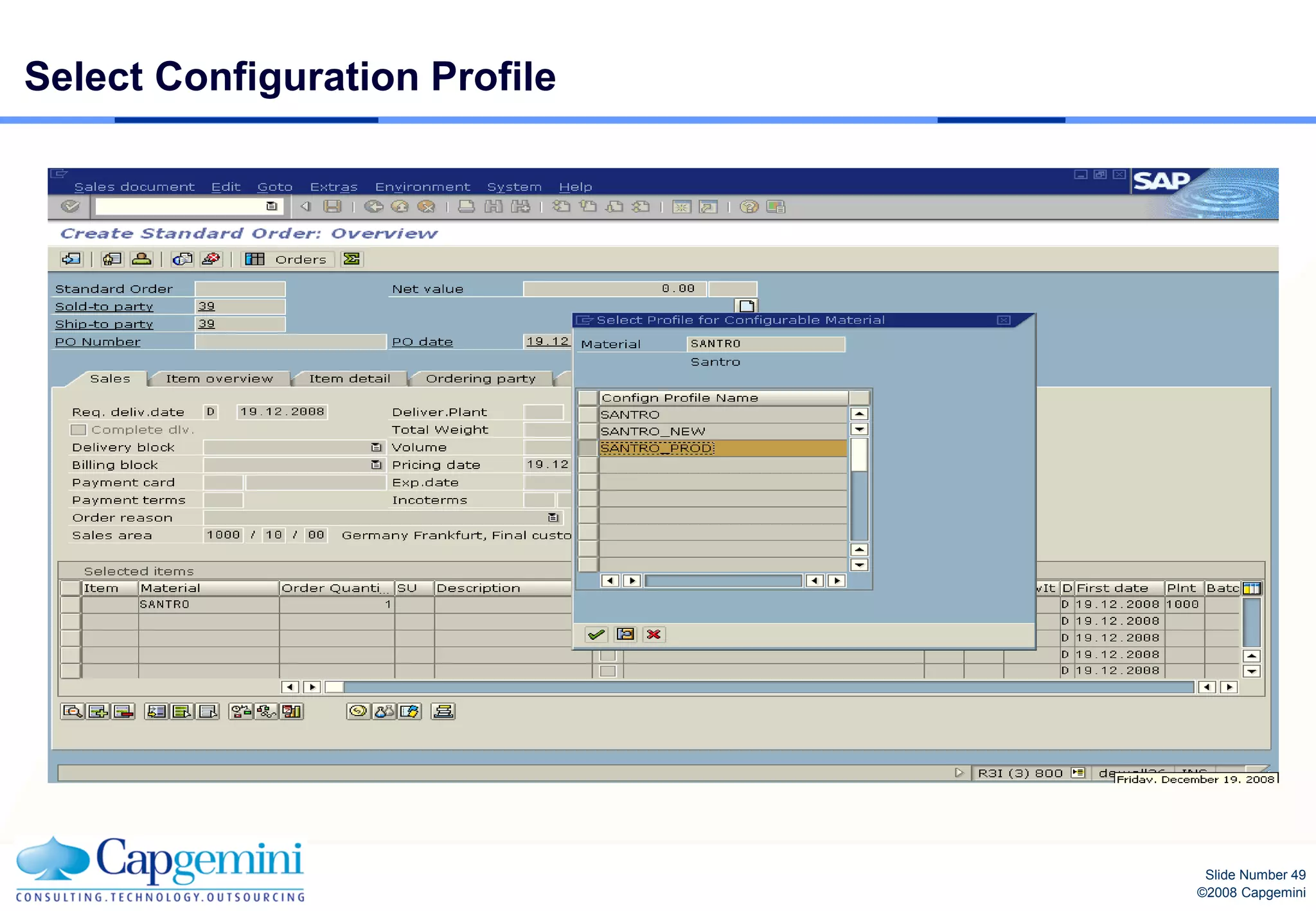Open the Billing block dropdown
Viewport: 1316px width, 911px height.
(x=377, y=464)
